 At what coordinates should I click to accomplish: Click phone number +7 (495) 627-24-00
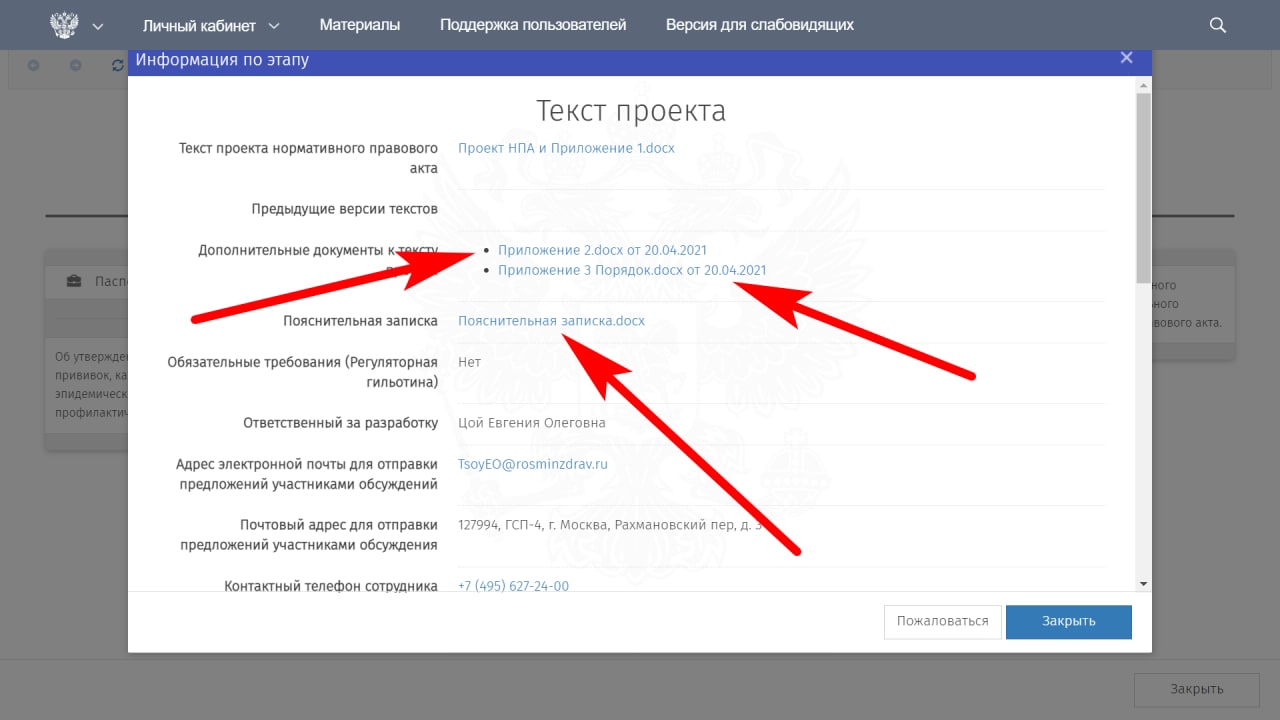point(513,586)
